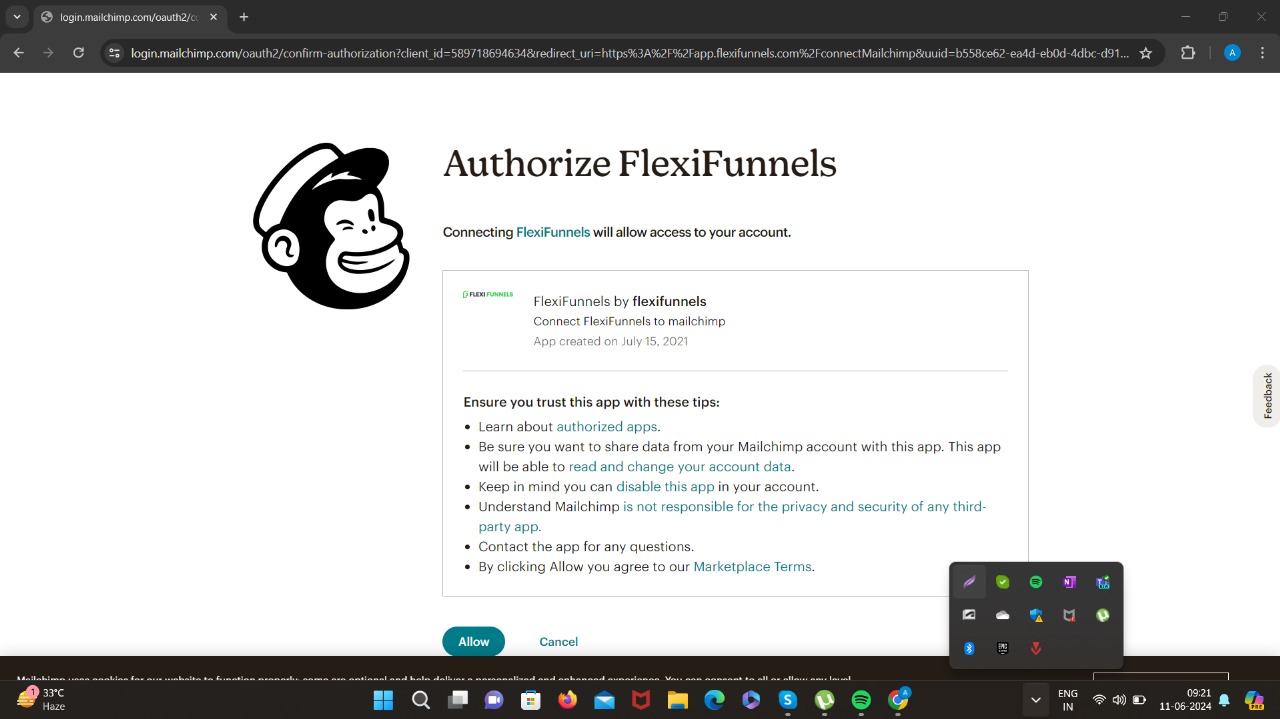This screenshot has height=719, width=1280.
Task: Open the Marketplace Terms link
Action: click(752, 567)
